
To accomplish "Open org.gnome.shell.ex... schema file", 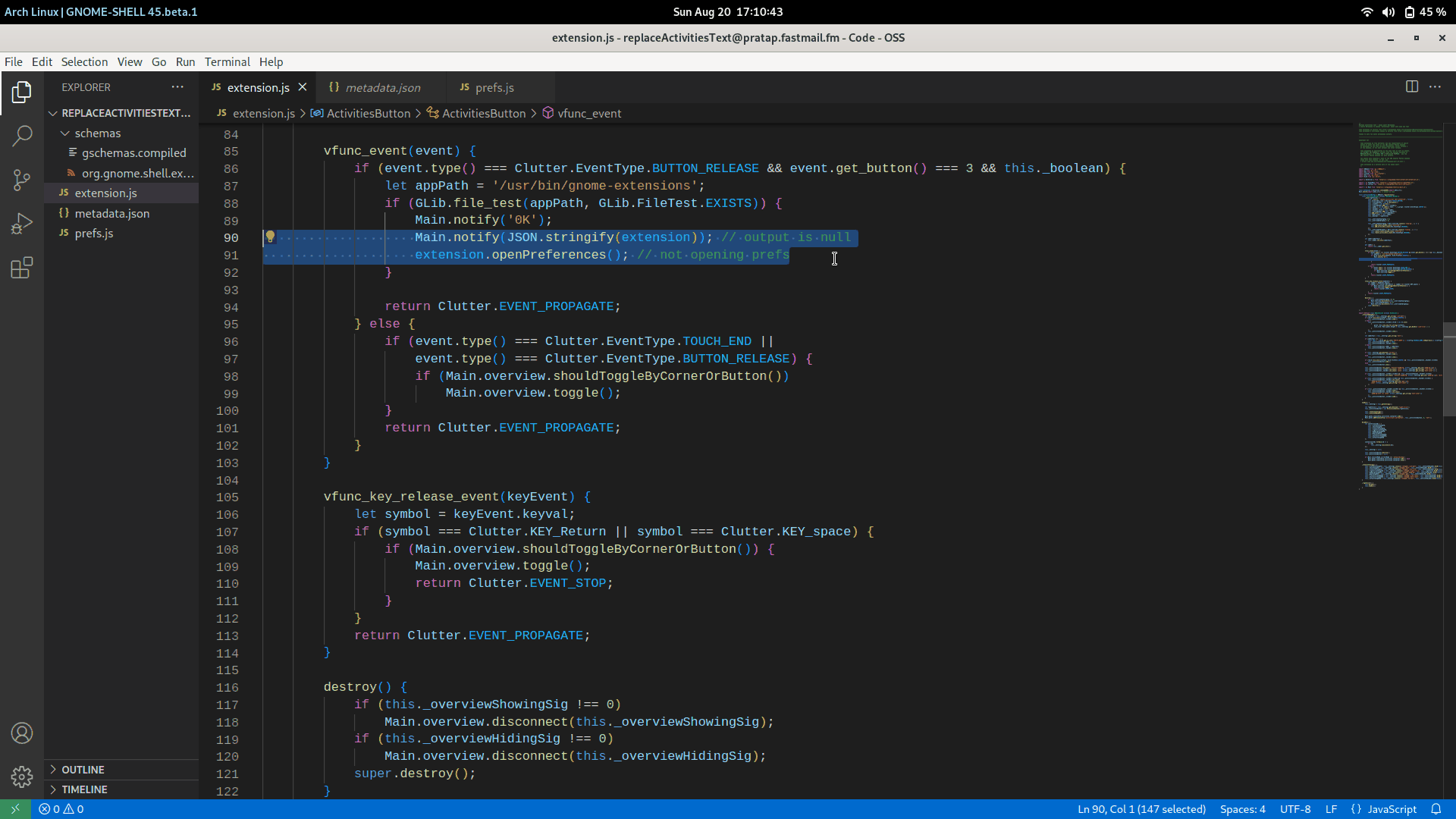I will [121, 173].
